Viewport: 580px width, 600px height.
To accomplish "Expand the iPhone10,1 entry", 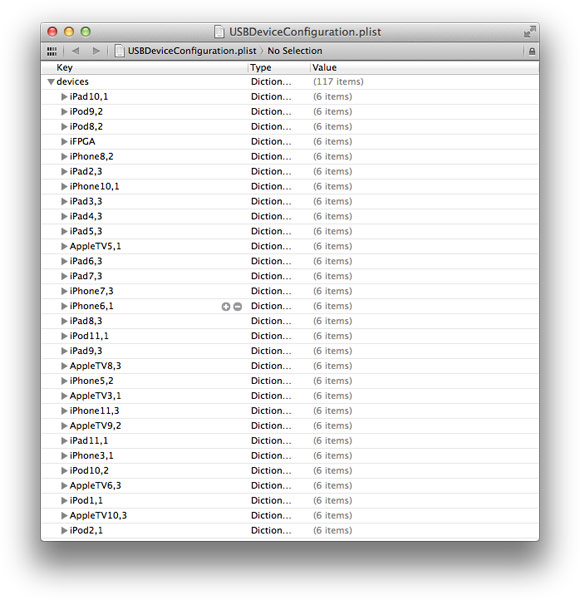I will (64, 186).
